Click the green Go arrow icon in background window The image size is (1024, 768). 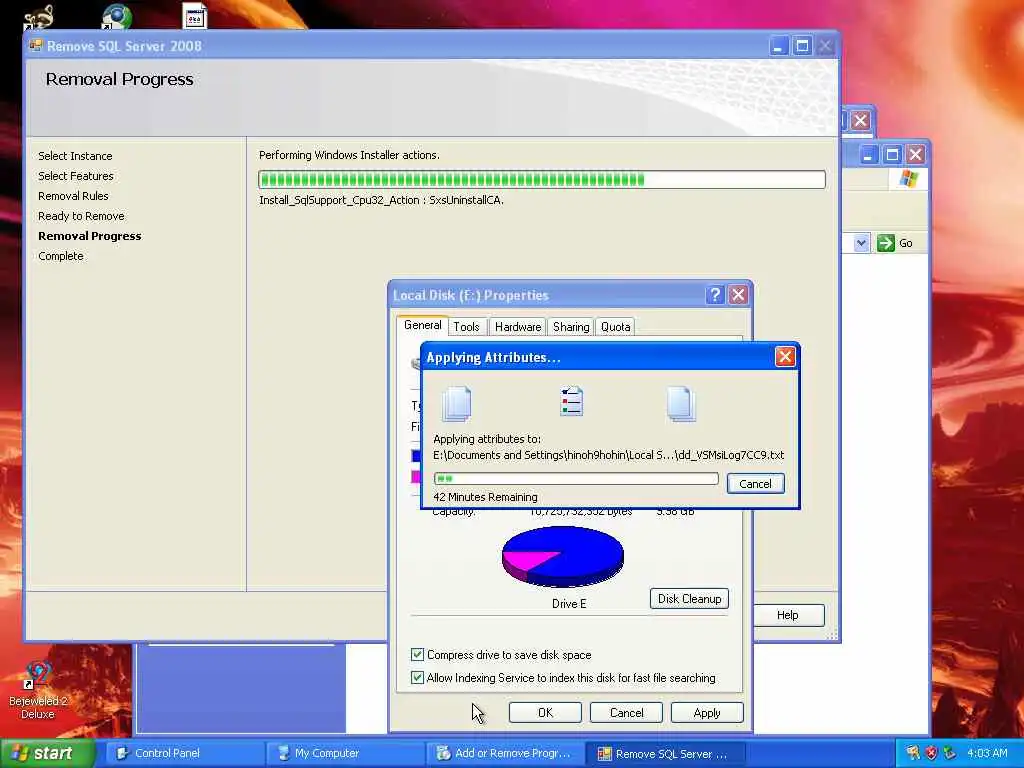886,243
